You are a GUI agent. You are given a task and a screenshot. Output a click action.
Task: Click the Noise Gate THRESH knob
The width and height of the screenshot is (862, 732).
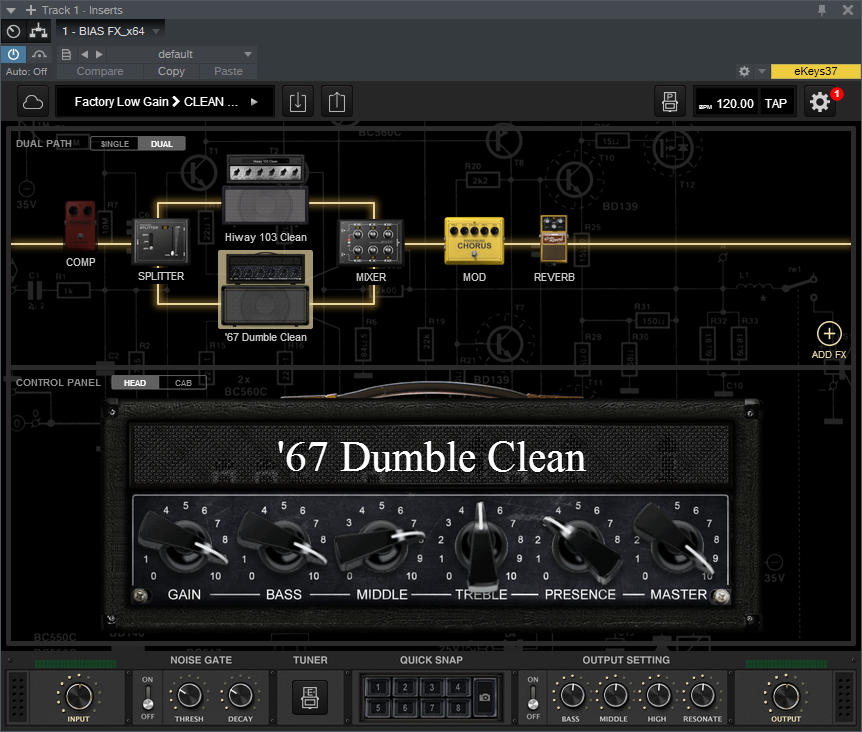pos(189,696)
